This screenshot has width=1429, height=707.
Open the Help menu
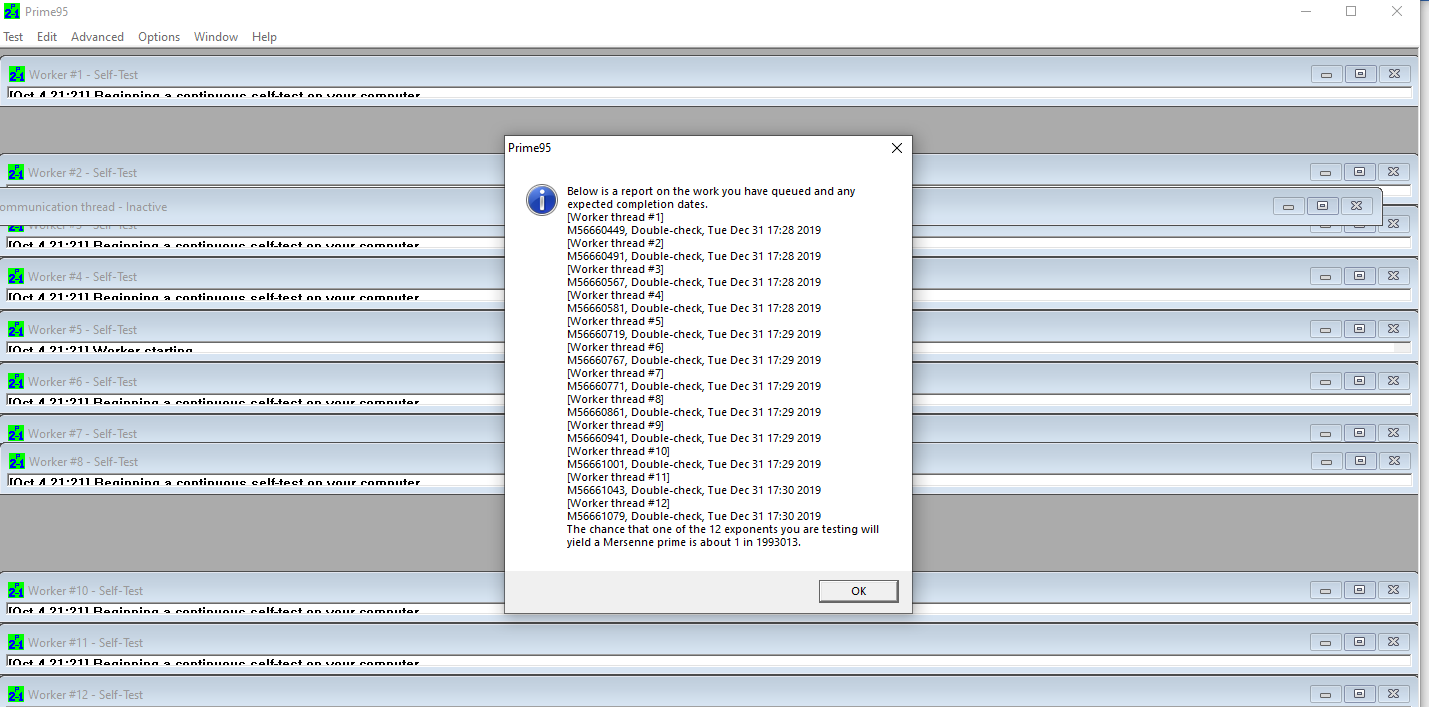[264, 37]
